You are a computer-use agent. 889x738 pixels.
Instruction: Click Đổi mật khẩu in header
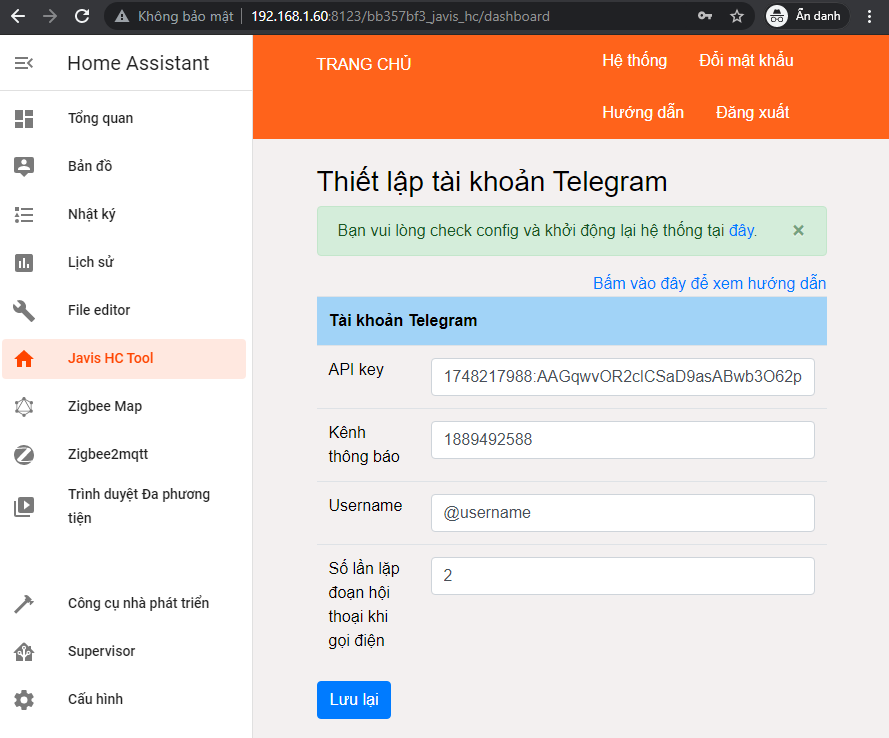[x=746, y=61]
